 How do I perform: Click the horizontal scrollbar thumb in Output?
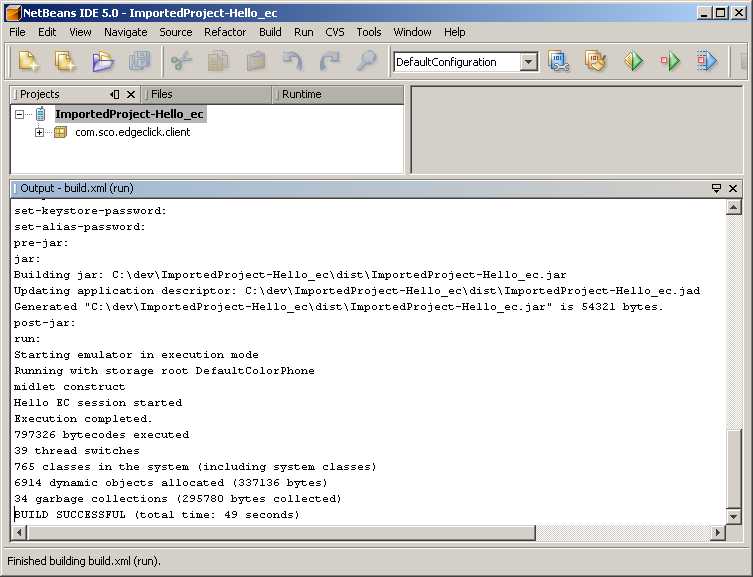281,532
